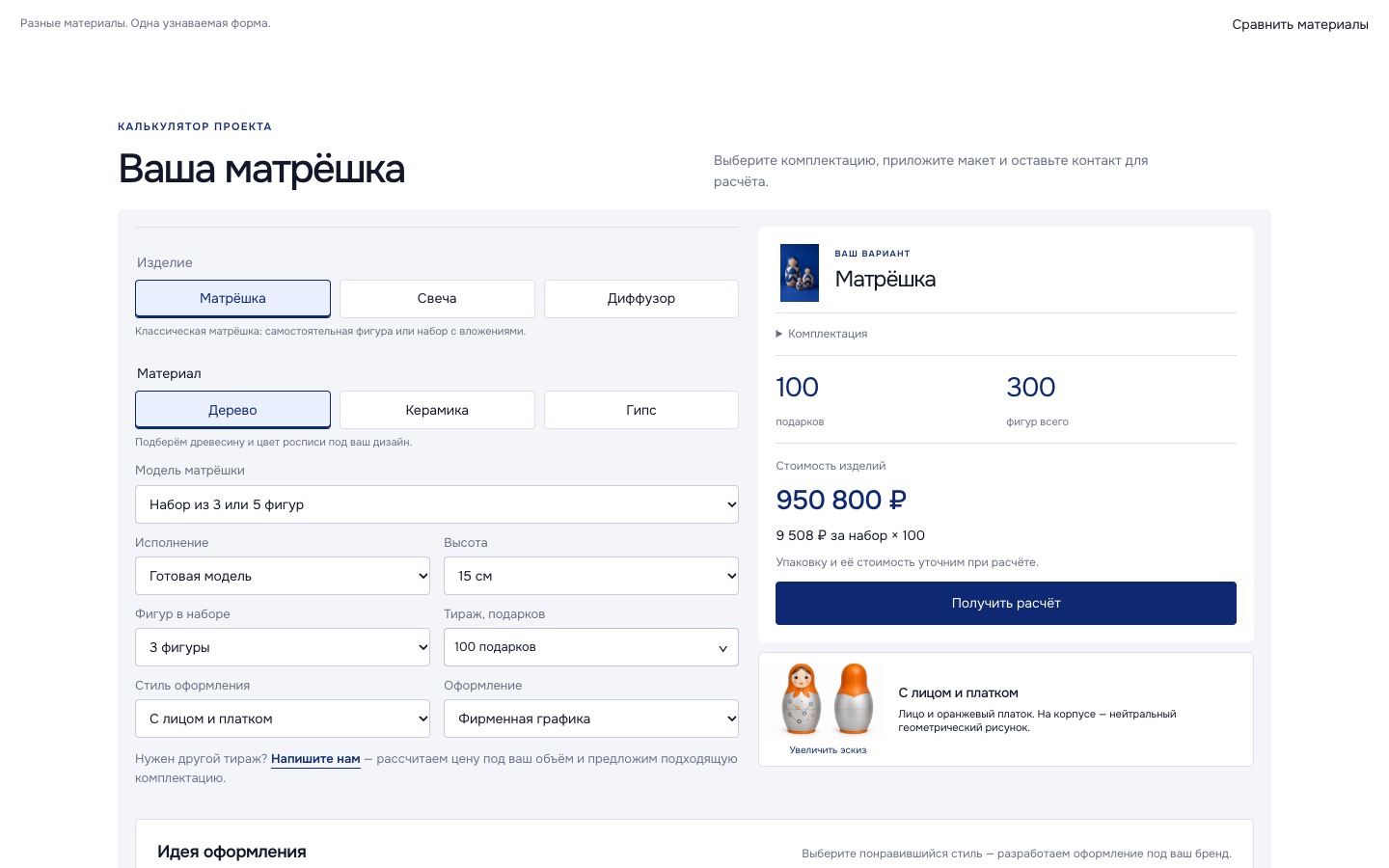Click the Увеличить эскиз link

point(828,749)
